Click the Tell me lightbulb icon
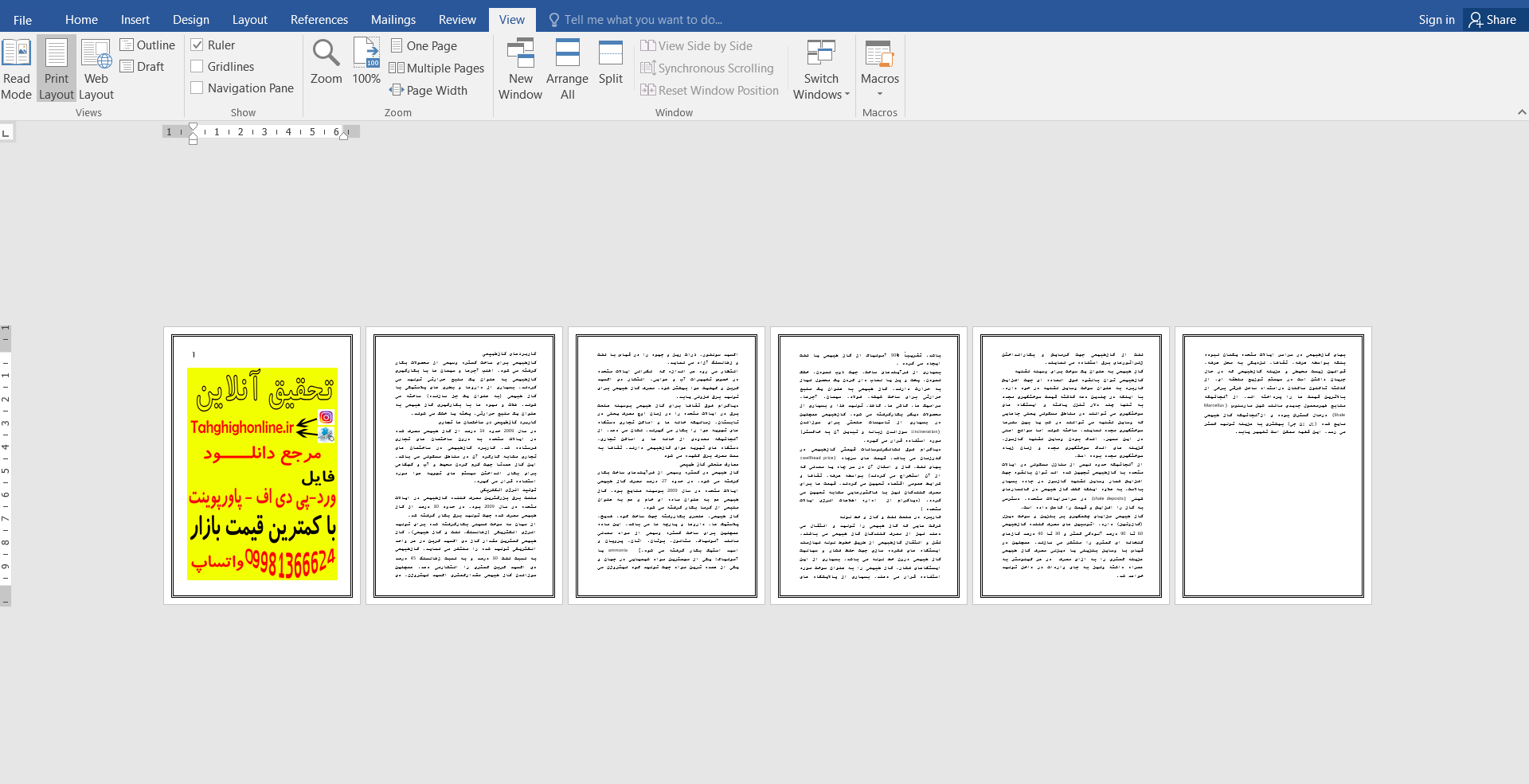Image resolution: width=1529 pixels, height=784 pixels. [x=554, y=19]
